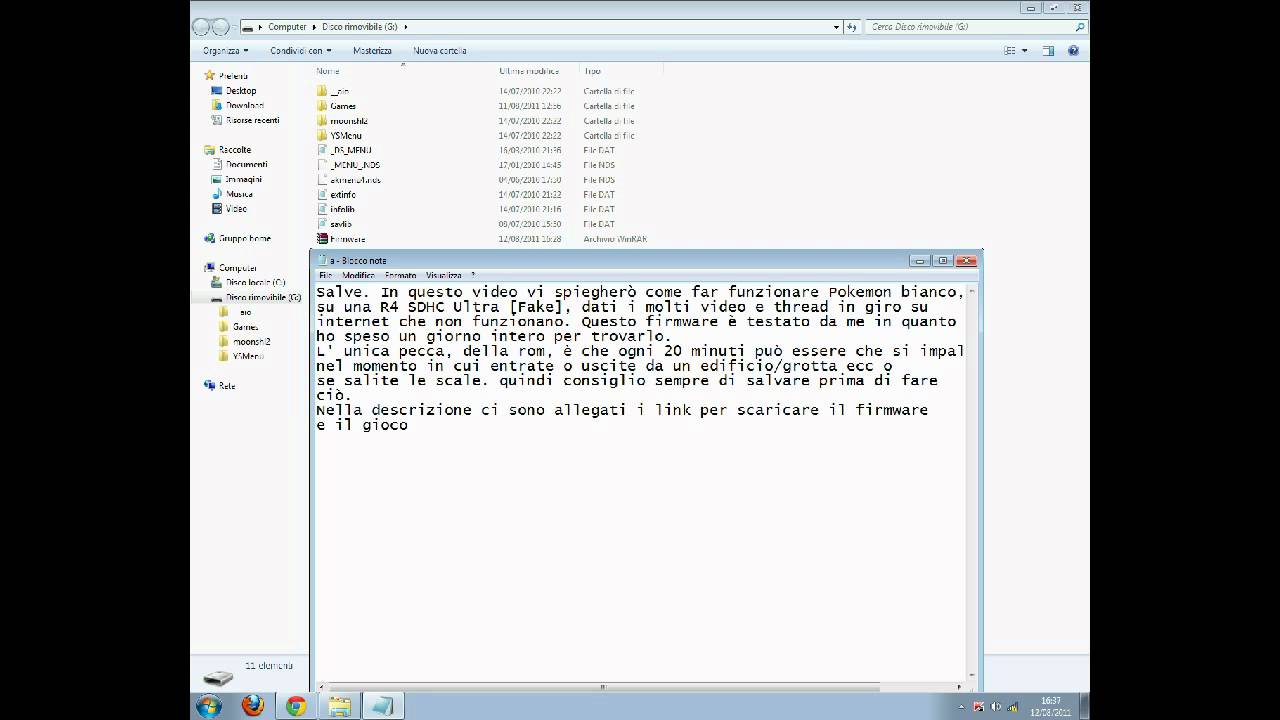The width and height of the screenshot is (1280, 720).
Task: Select the YSMenu folder in the file list
Action: pos(346,135)
